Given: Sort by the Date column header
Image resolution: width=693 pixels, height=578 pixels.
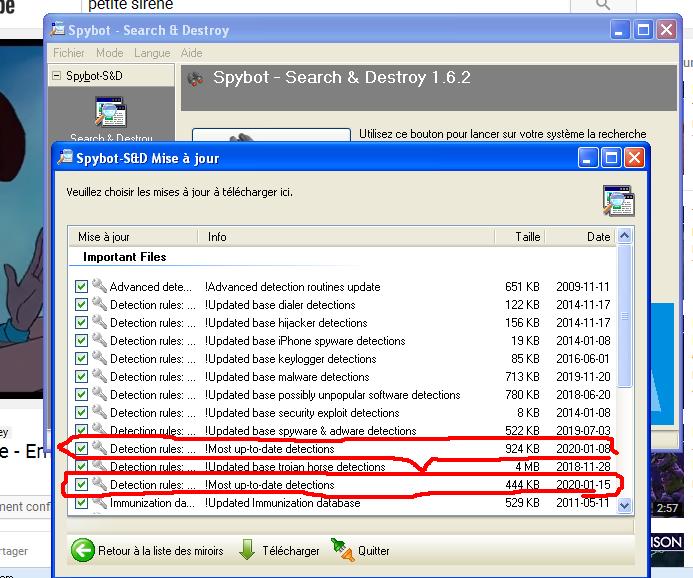Looking at the screenshot, I should tap(580, 237).
